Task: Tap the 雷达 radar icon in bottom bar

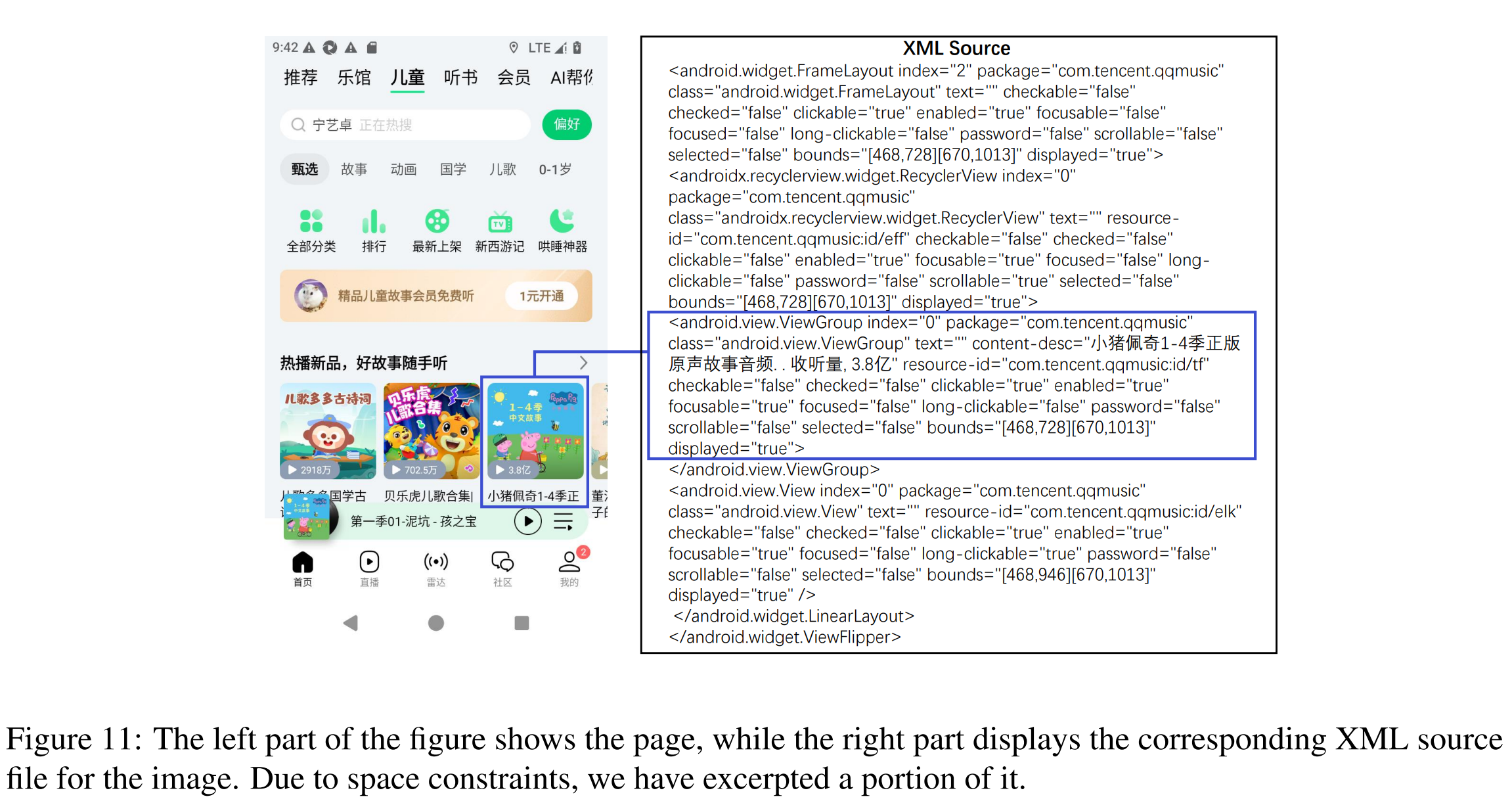Action: [x=436, y=562]
